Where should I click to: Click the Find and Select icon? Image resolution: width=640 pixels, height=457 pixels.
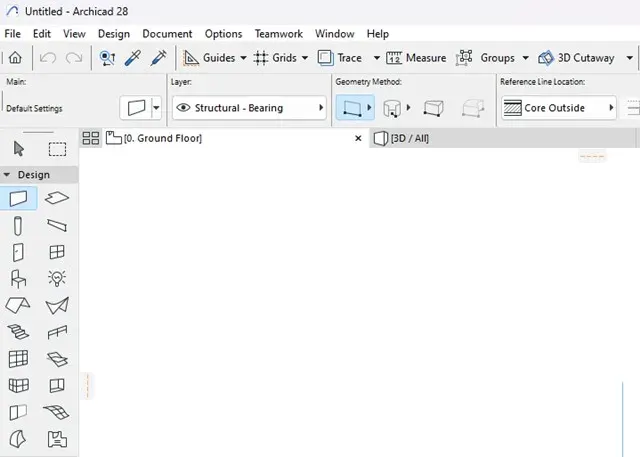tap(107, 58)
